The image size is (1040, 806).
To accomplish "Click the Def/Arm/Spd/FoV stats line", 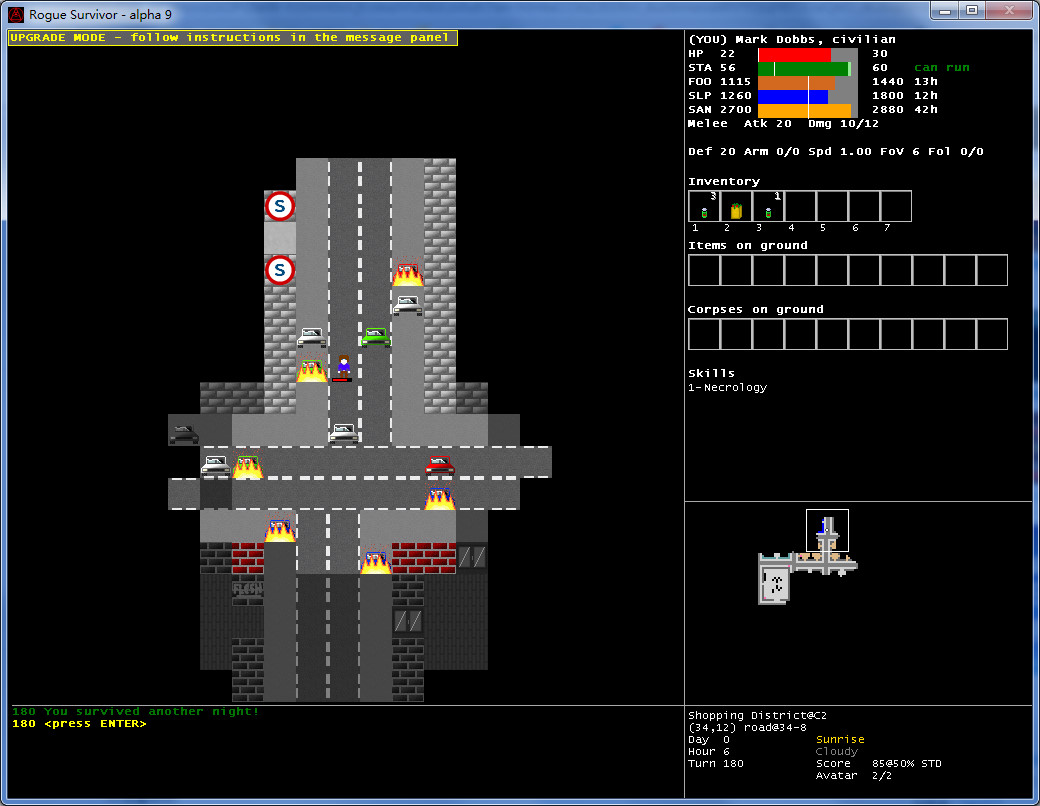I will (x=836, y=151).
